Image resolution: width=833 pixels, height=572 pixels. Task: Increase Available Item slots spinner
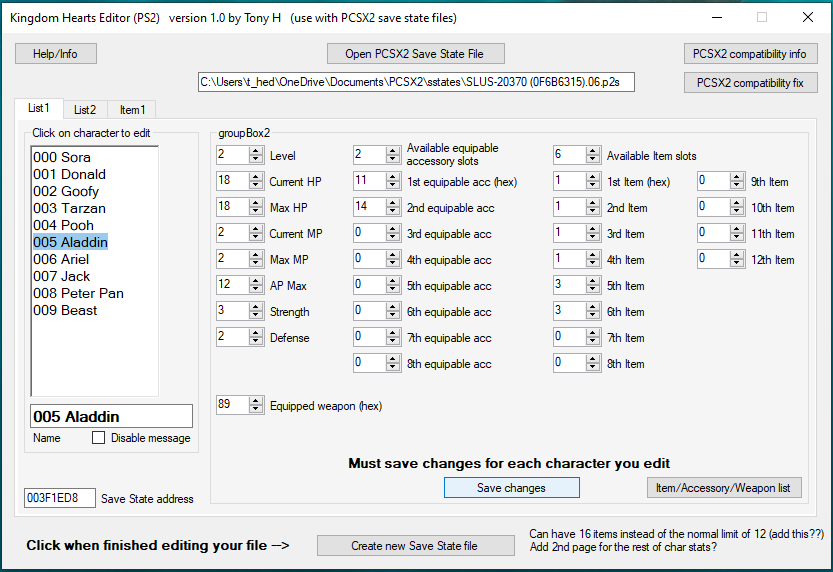593,151
